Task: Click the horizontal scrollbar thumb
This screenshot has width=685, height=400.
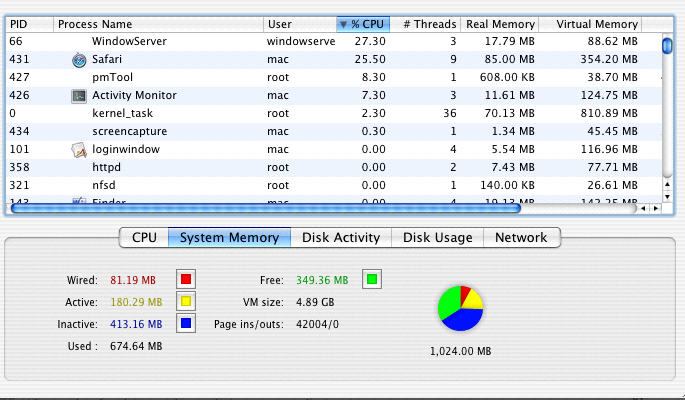Action: [266, 209]
